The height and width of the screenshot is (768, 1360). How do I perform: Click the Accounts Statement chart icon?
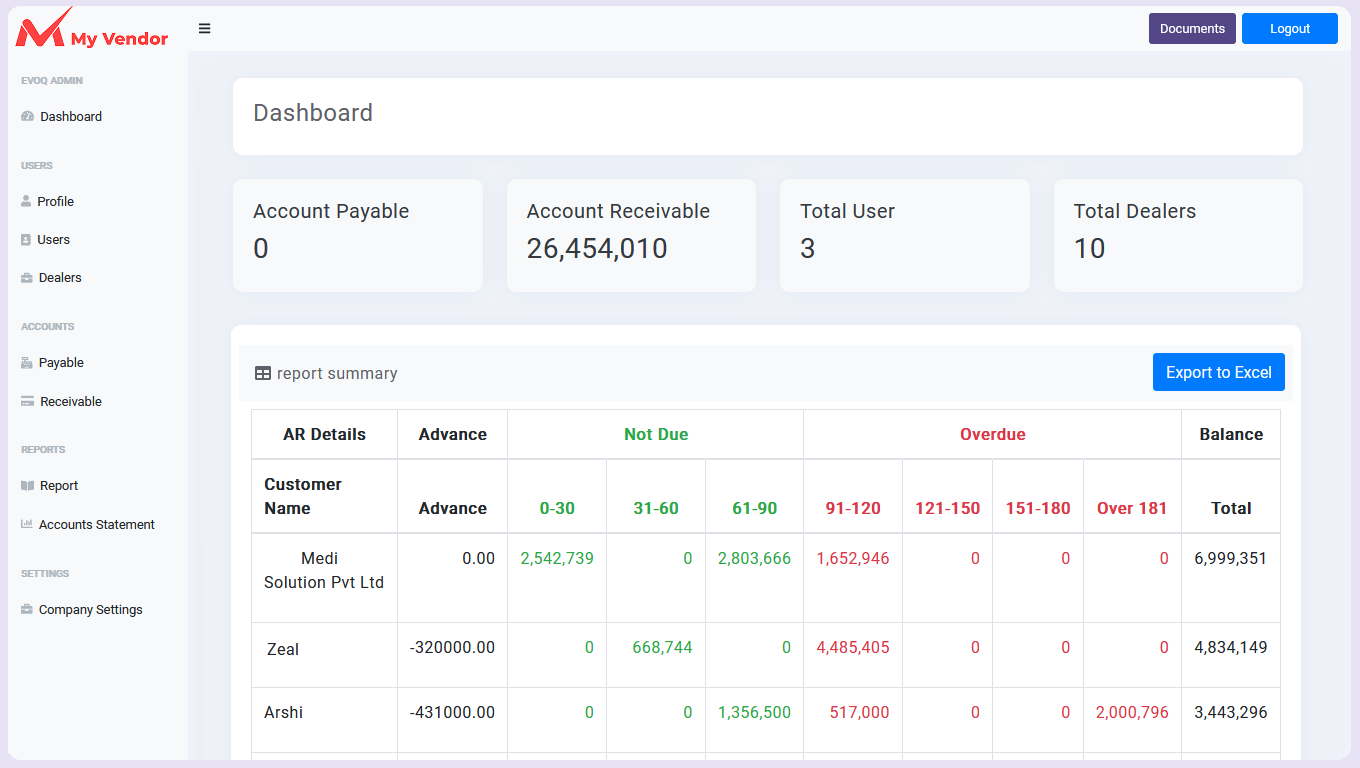[27, 525]
